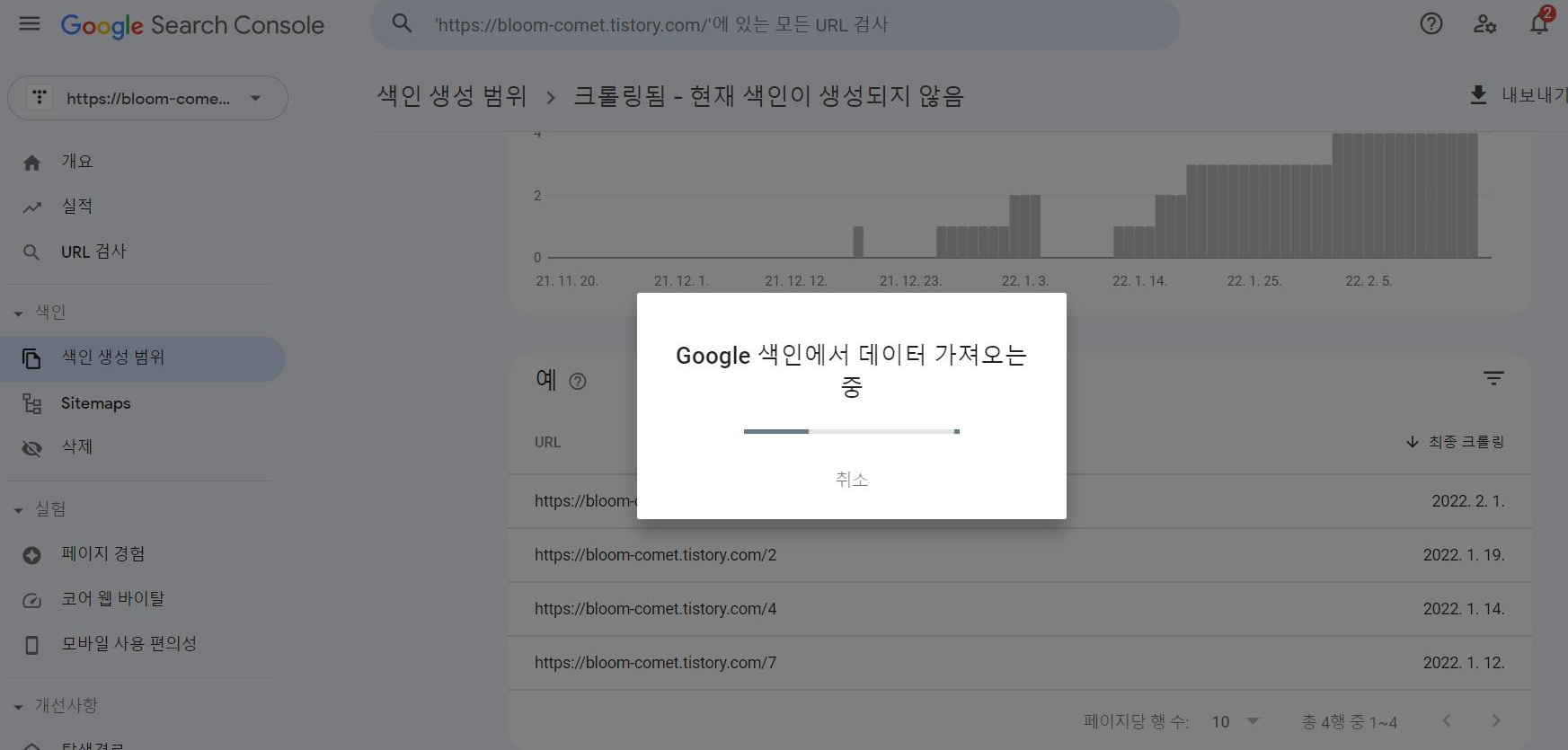Viewport: 1568px width, 750px height.
Task: Click the sort arrow by 최종 크롤링
Action: coord(1412,441)
